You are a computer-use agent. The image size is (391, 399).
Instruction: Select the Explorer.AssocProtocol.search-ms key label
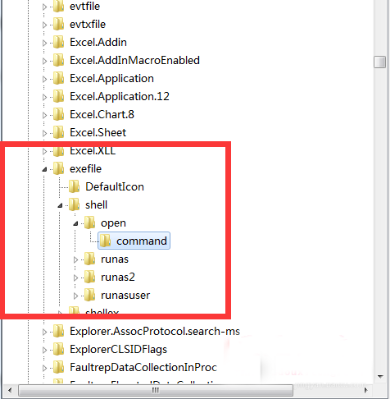point(155,331)
